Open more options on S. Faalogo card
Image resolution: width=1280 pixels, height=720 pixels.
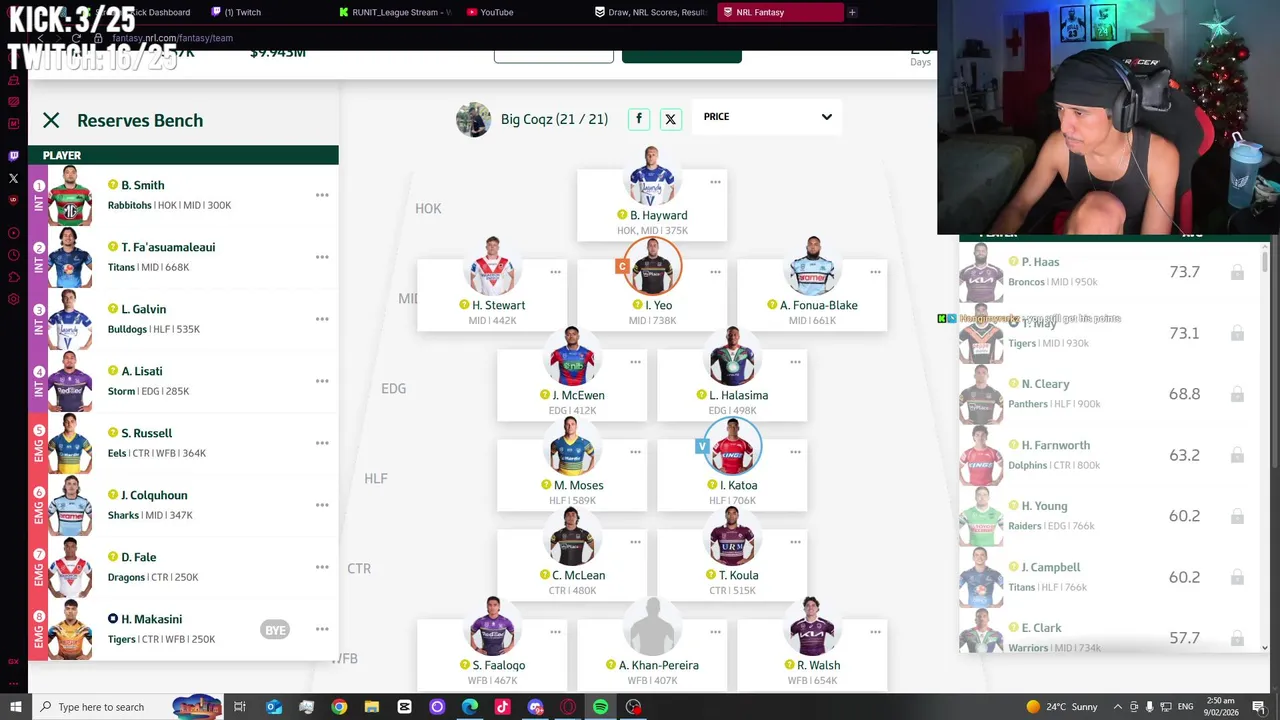coord(555,632)
